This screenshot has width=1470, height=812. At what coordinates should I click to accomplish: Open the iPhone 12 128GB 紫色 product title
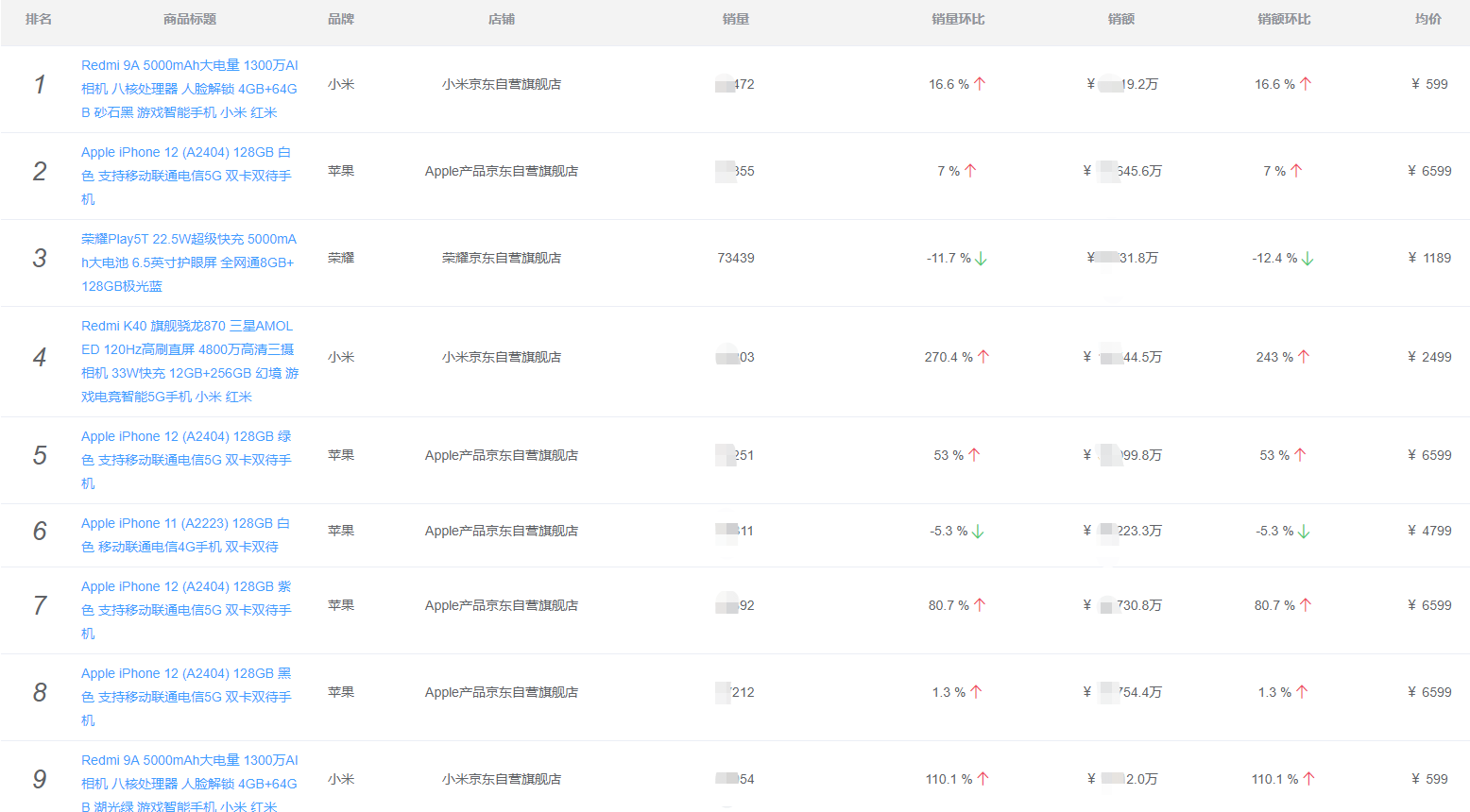[x=186, y=610]
